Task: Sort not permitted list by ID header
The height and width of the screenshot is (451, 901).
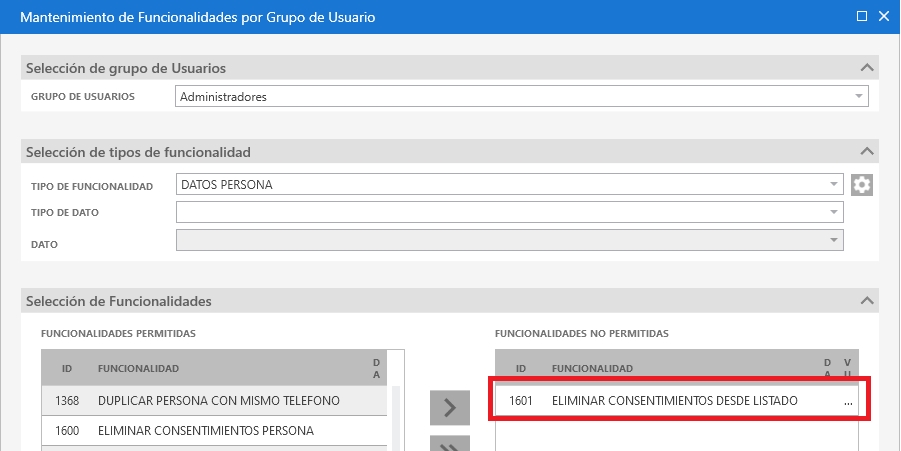Action: (521, 368)
